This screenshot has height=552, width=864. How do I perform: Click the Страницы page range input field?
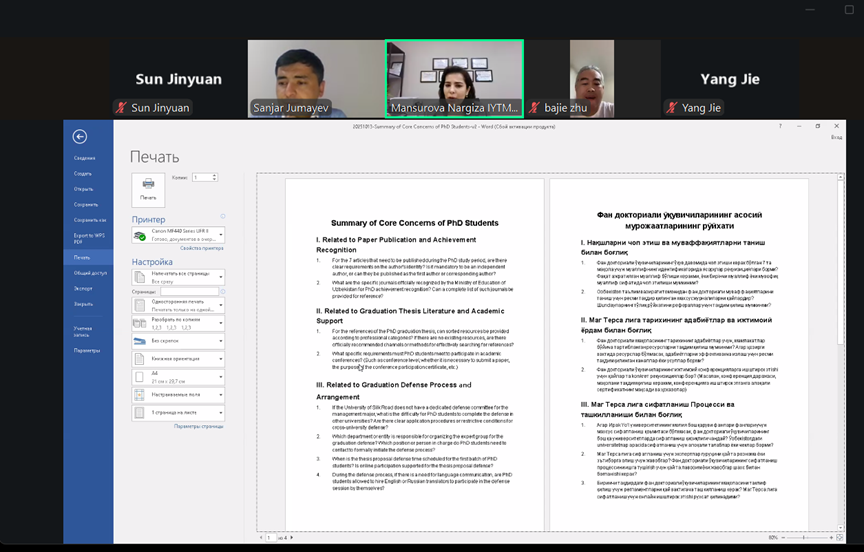point(191,292)
